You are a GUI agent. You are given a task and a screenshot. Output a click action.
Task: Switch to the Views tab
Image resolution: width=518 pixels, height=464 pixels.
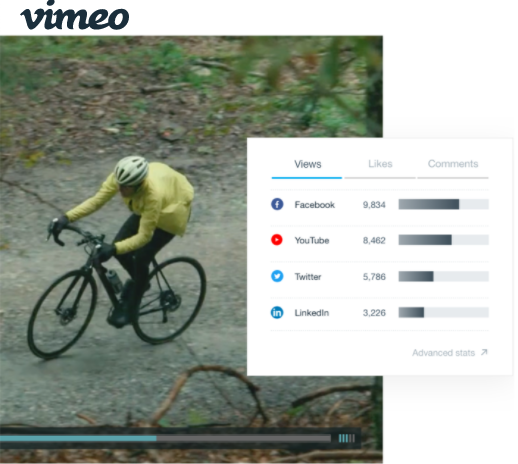(x=307, y=164)
